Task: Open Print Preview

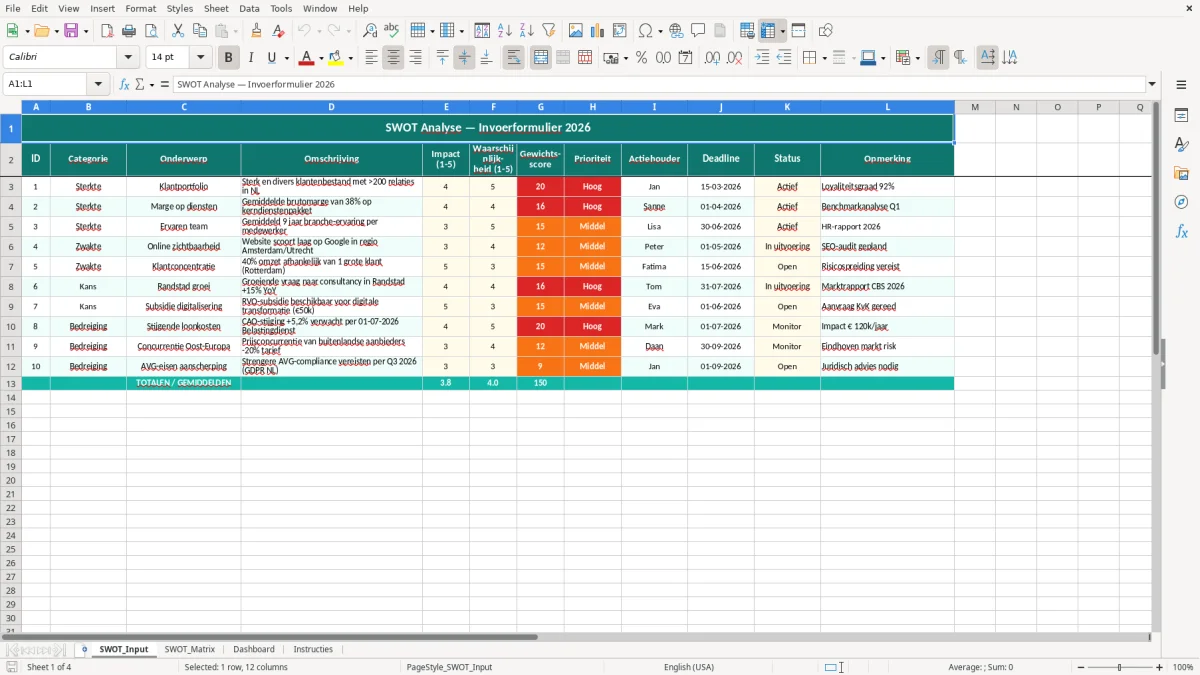Action: pos(150,31)
